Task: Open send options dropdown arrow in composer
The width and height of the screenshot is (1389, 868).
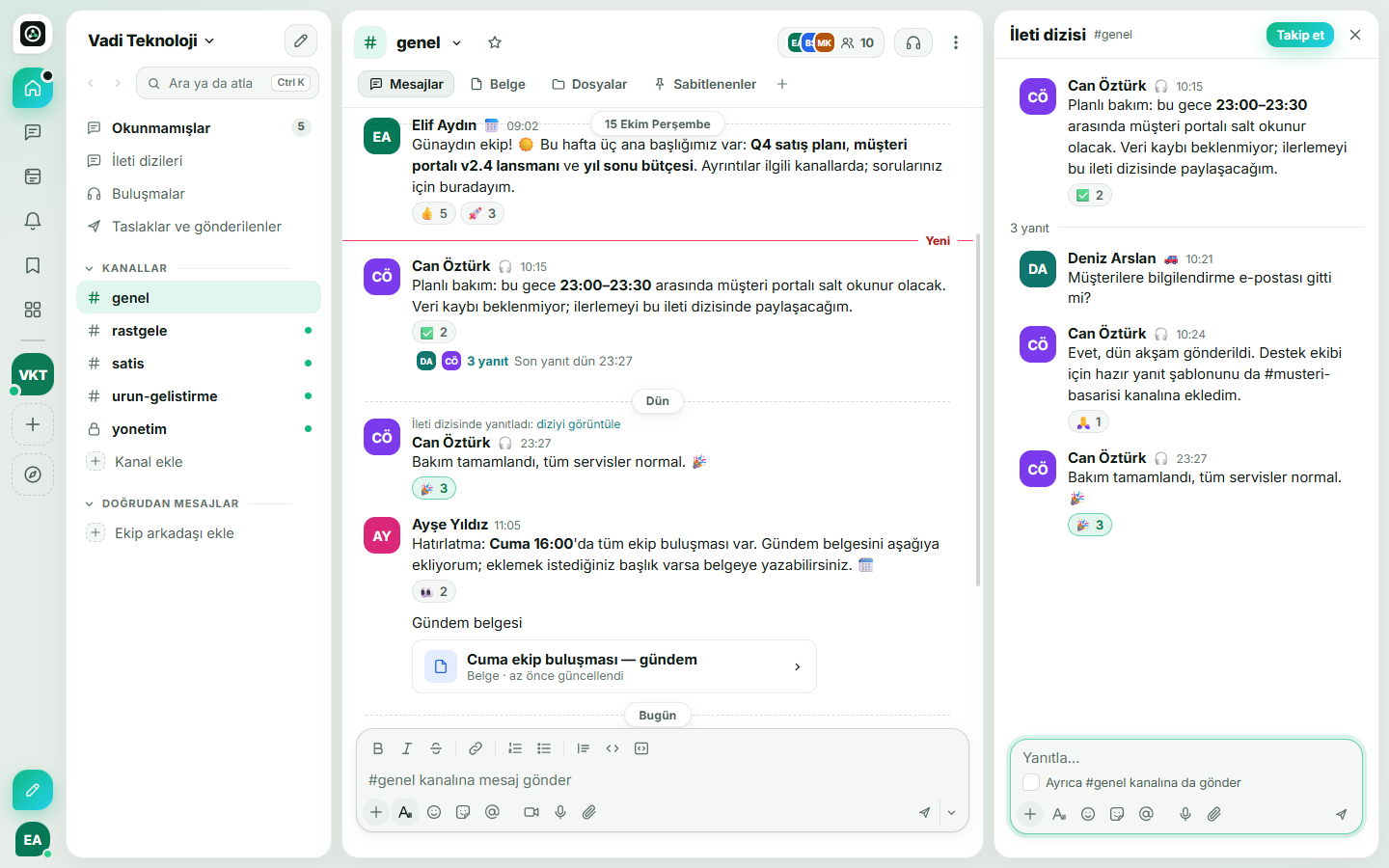Action: tap(952, 813)
